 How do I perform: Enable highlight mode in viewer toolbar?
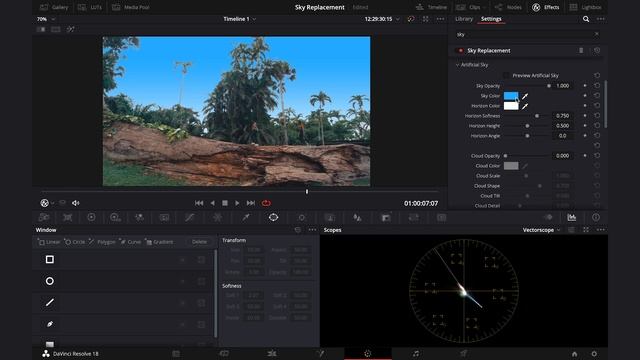[71, 29]
